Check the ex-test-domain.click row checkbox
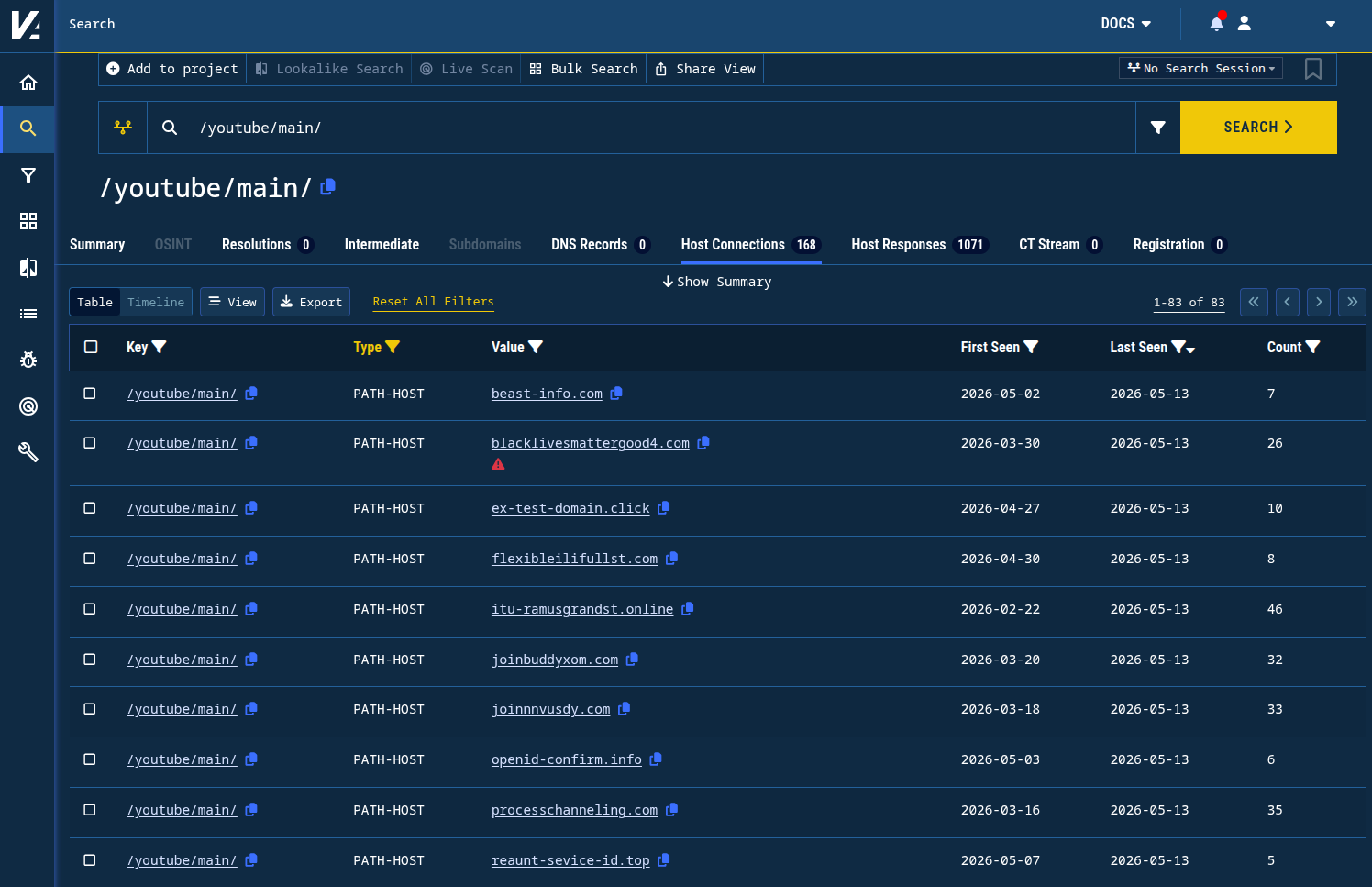The height and width of the screenshot is (887, 1372). coord(90,508)
